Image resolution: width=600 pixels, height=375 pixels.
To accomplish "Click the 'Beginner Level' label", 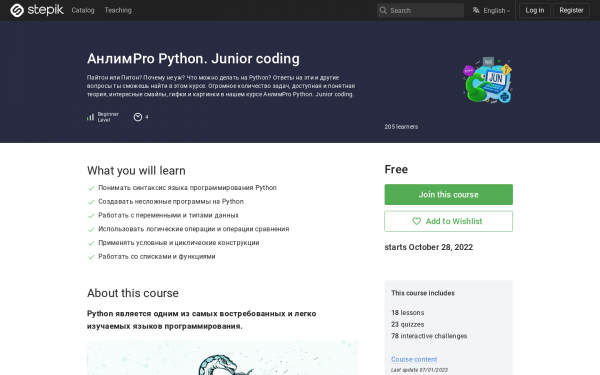I will point(108,117).
